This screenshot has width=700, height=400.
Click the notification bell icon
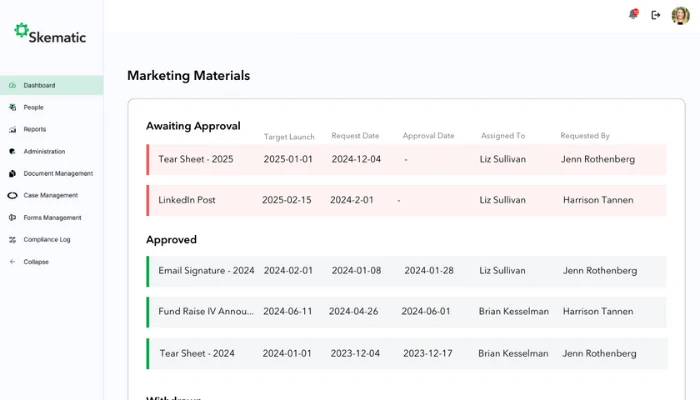point(632,14)
